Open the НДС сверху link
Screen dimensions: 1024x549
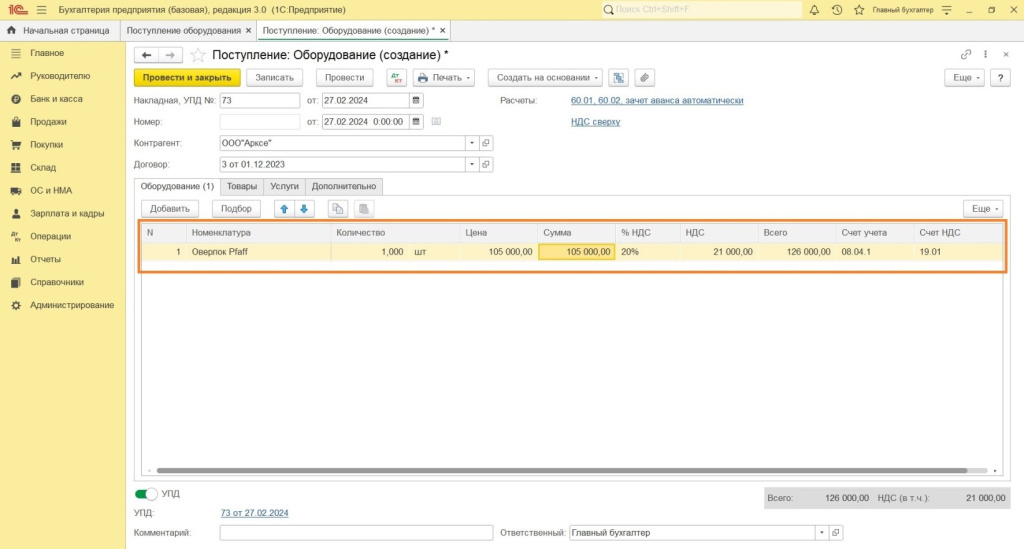pyautogui.click(x=595, y=122)
